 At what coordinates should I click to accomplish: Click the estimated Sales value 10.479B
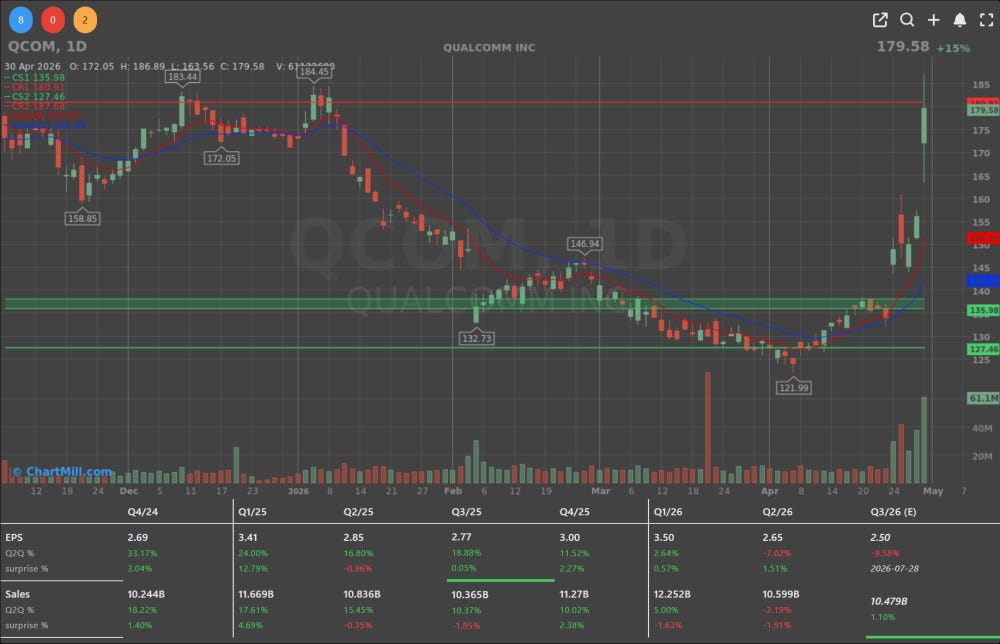tap(888, 601)
